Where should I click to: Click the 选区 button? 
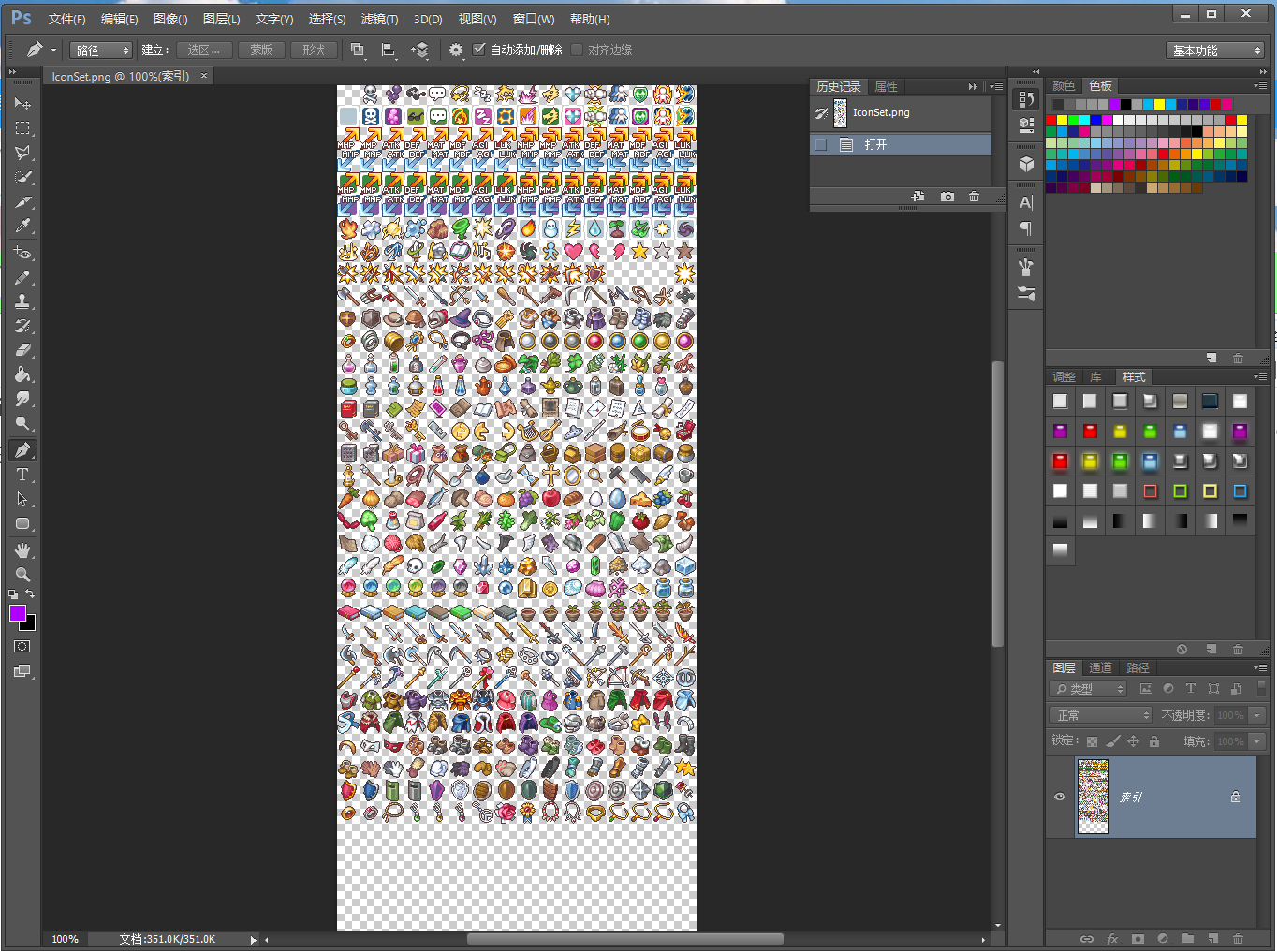pos(204,50)
